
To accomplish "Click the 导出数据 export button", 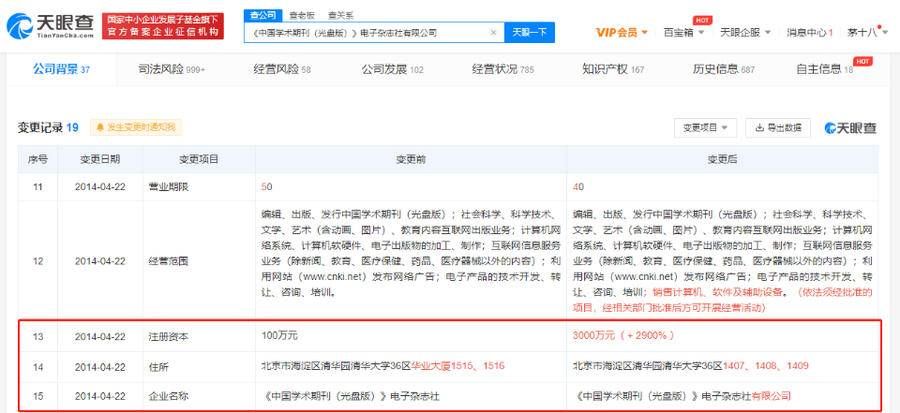I will click(778, 128).
